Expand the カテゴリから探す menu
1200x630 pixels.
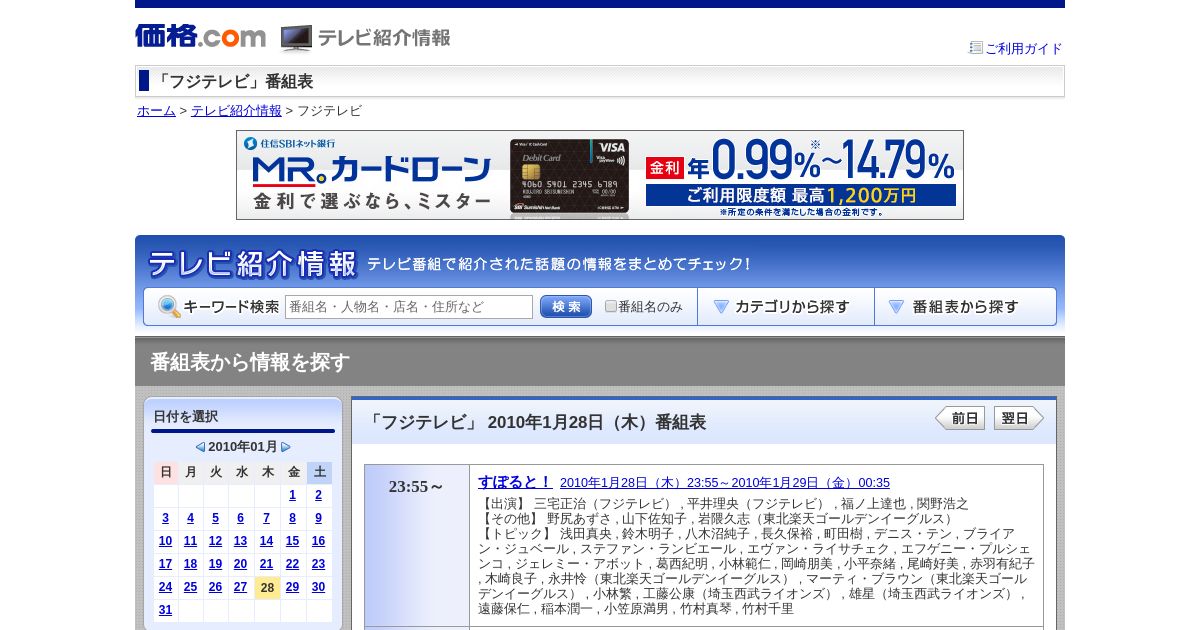pos(786,307)
